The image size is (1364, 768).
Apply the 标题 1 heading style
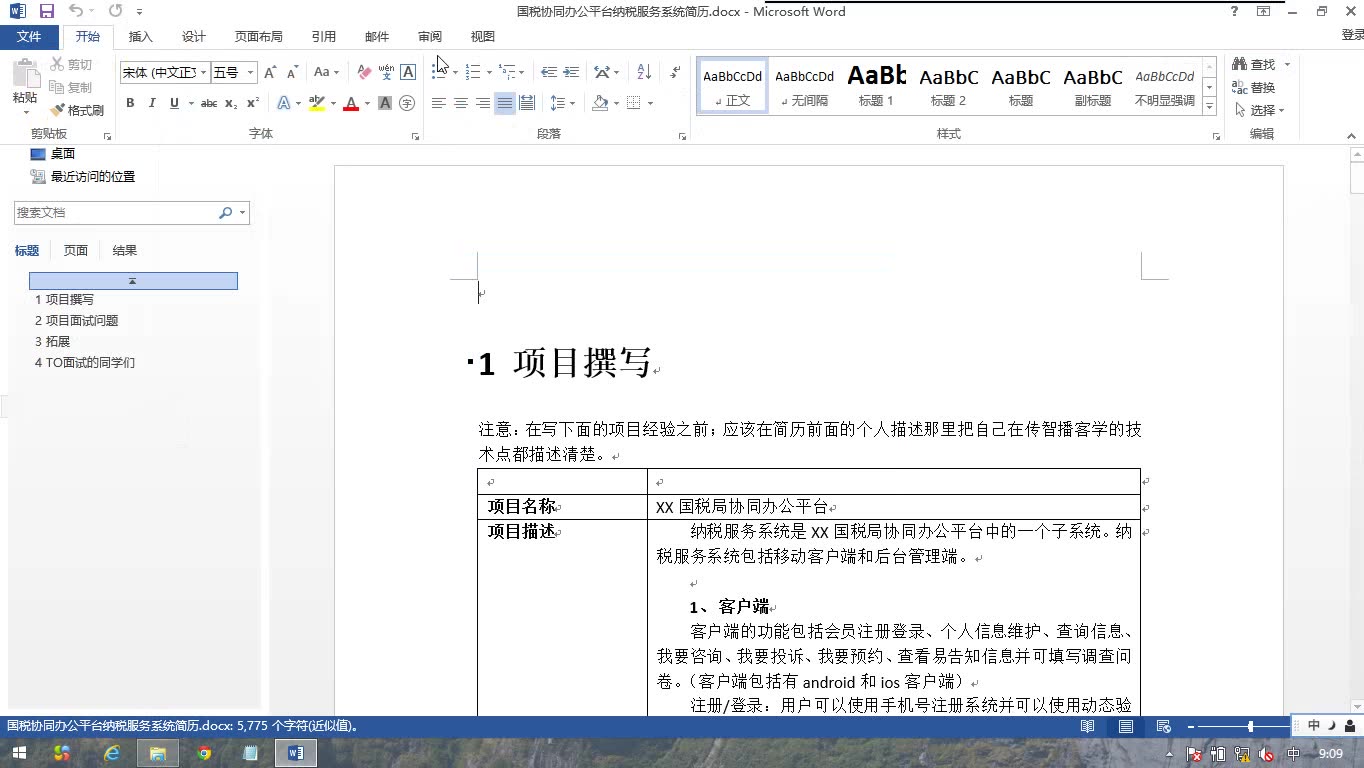(876, 84)
